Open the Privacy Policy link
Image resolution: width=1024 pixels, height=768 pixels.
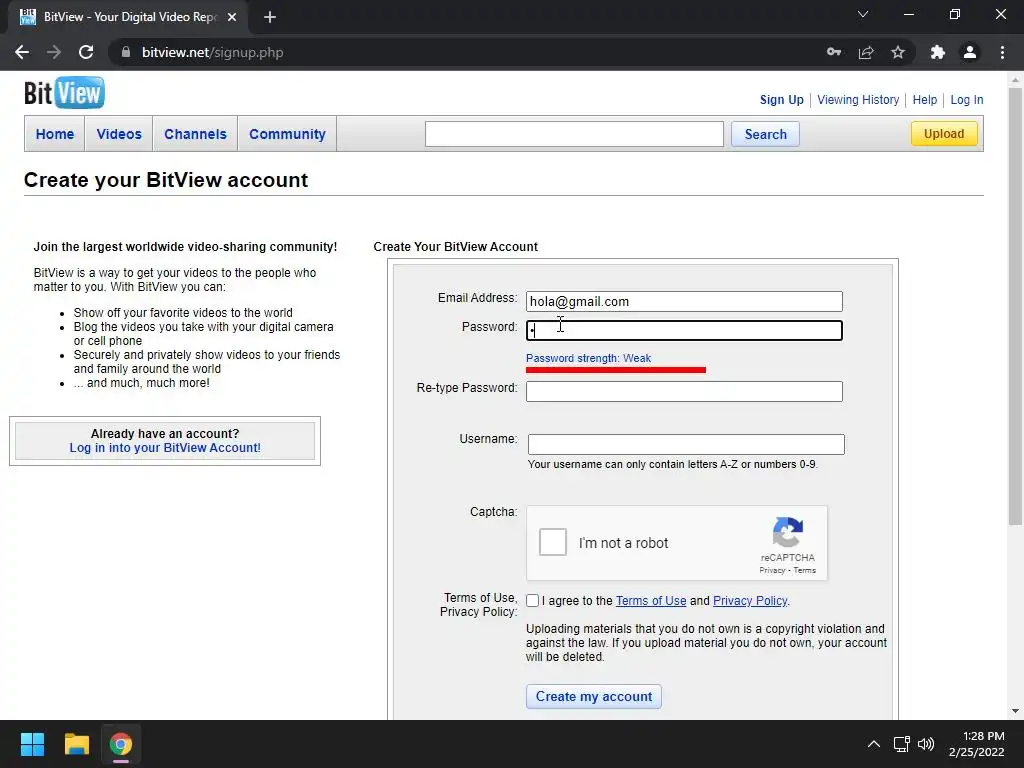tap(750, 601)
